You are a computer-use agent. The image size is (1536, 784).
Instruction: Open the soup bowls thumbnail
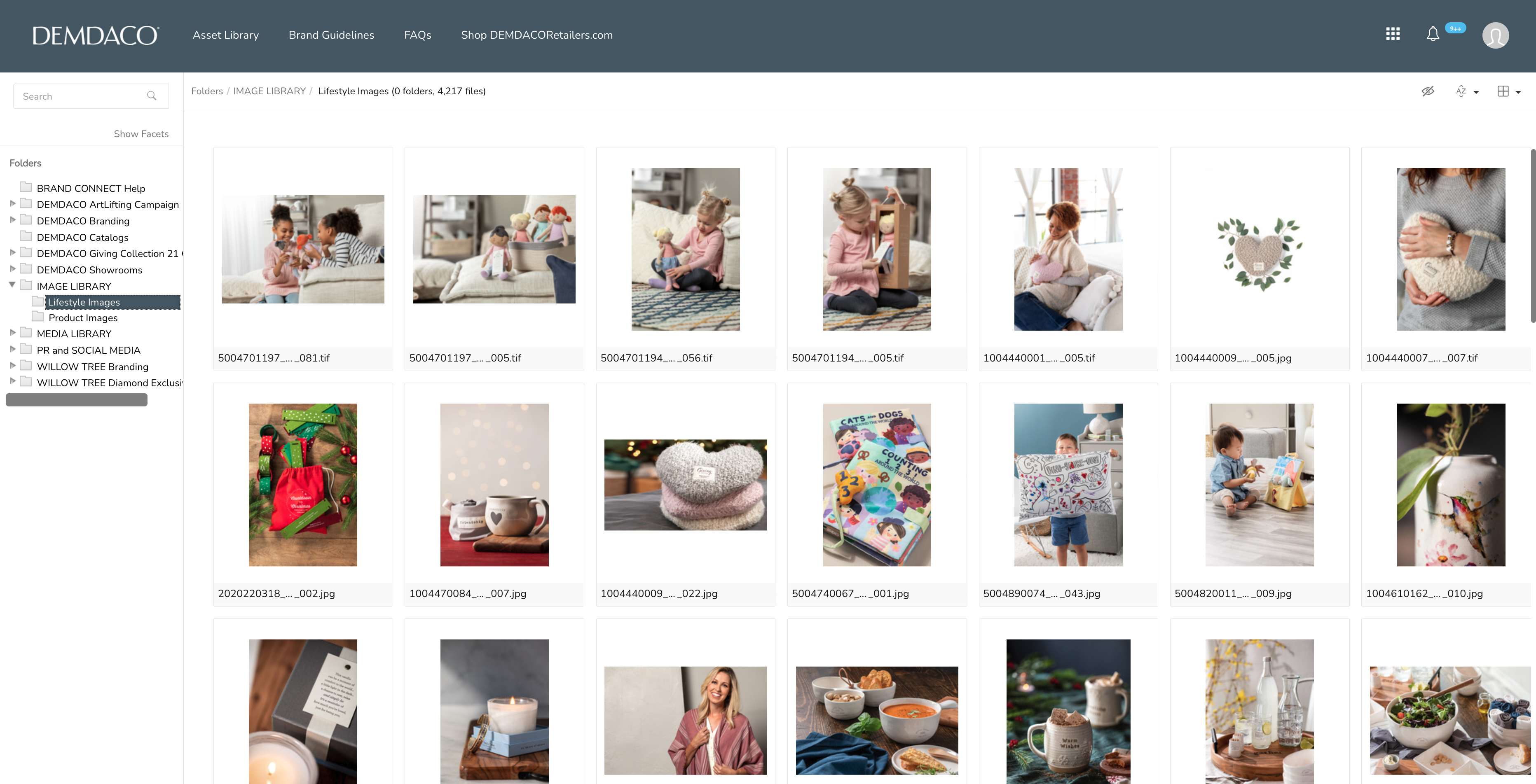[x=877, y=720]
